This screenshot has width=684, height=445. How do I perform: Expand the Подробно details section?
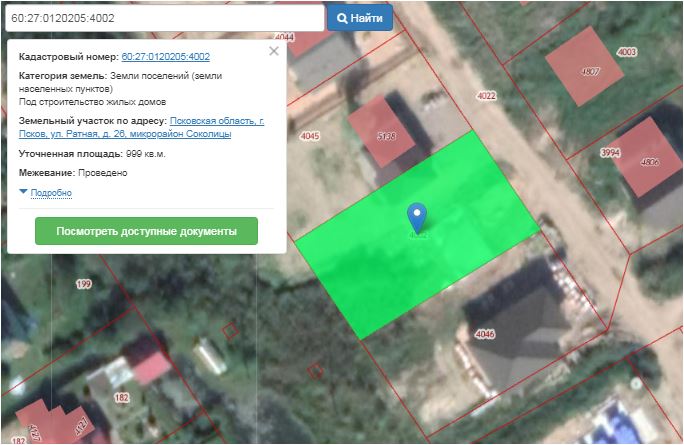point(50,192)
